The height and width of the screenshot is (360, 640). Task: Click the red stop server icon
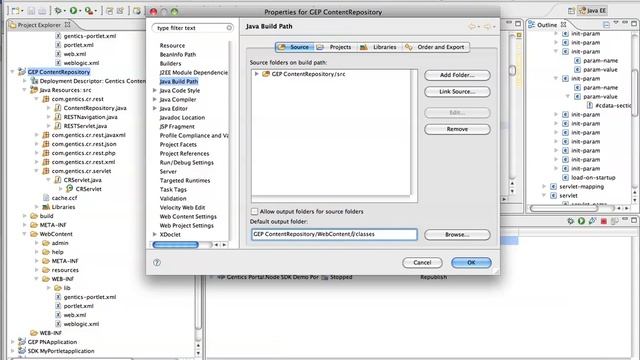603,221
